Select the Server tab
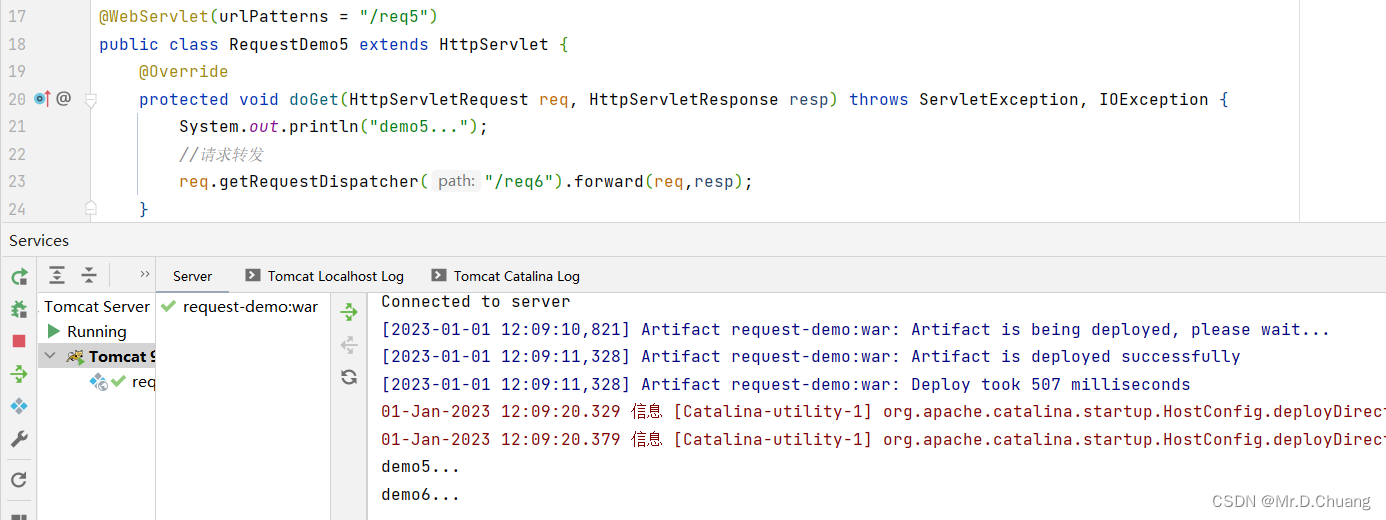 [x=192, y=276]
